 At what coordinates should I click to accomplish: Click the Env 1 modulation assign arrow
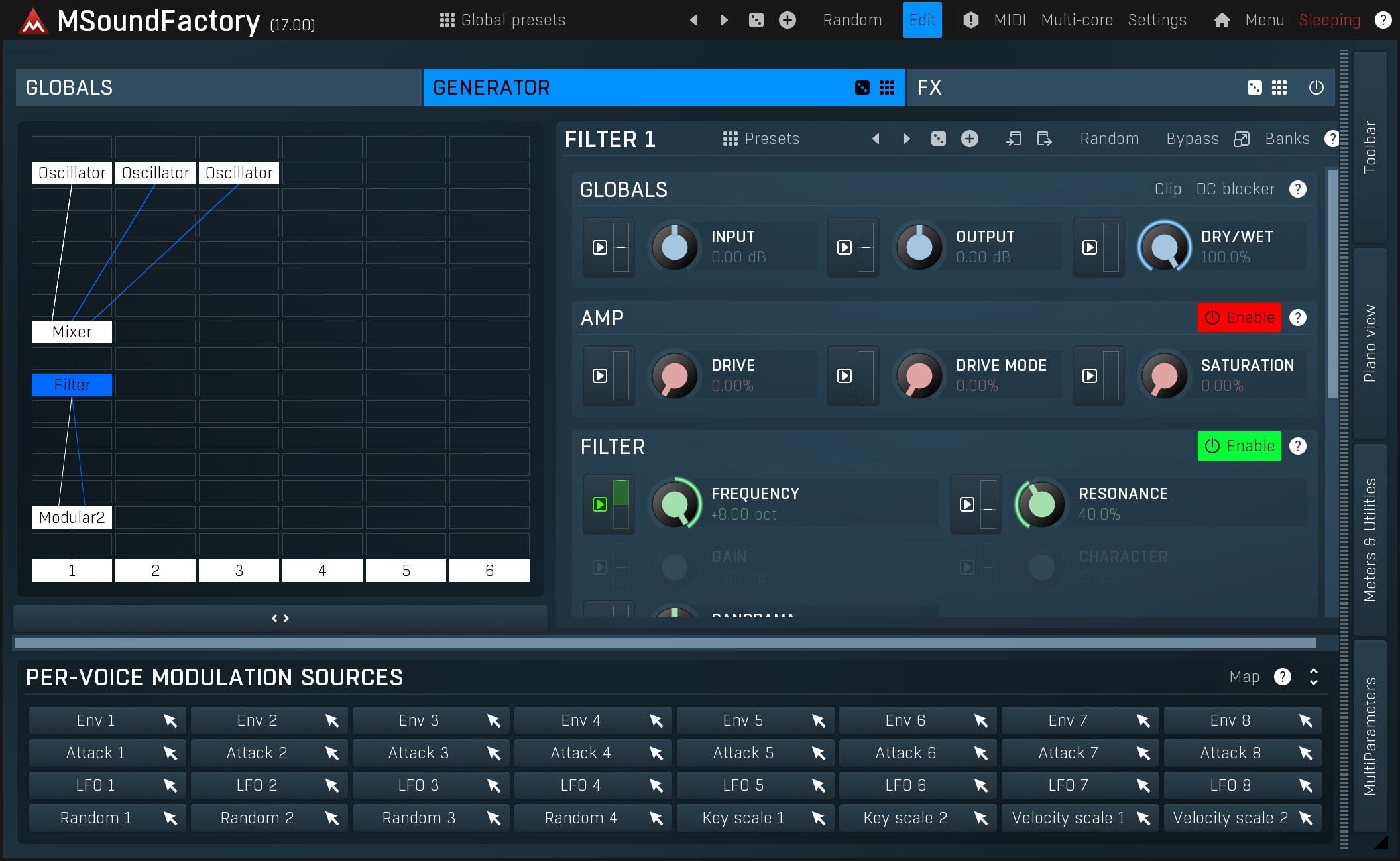(170, 720)
